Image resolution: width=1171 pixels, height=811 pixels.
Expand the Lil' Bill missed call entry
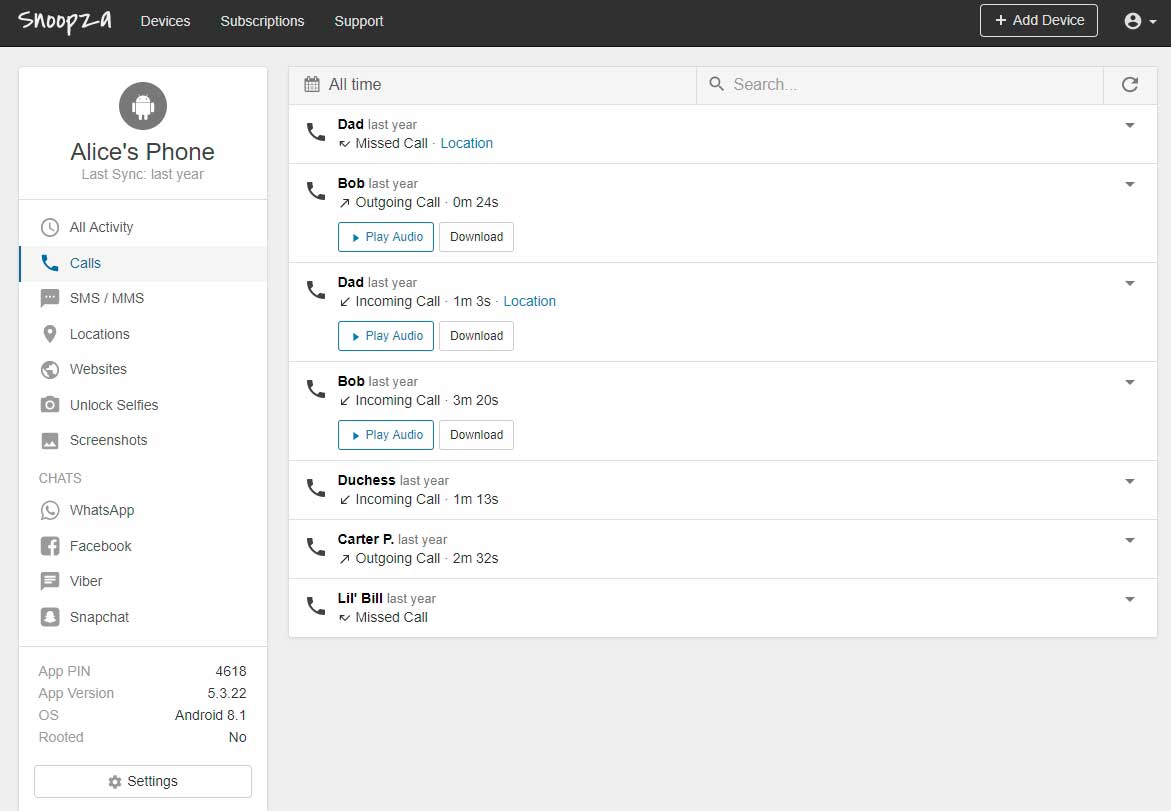pos(1130,600)
